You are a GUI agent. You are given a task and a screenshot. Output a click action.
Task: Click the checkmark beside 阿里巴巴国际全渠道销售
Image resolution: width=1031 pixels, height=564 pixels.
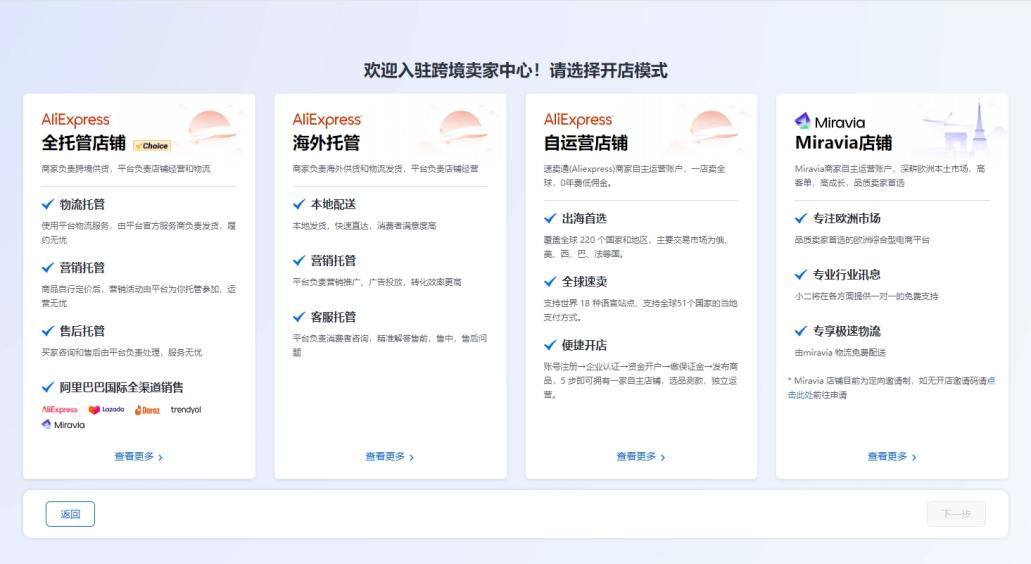[x=47, y=387]
